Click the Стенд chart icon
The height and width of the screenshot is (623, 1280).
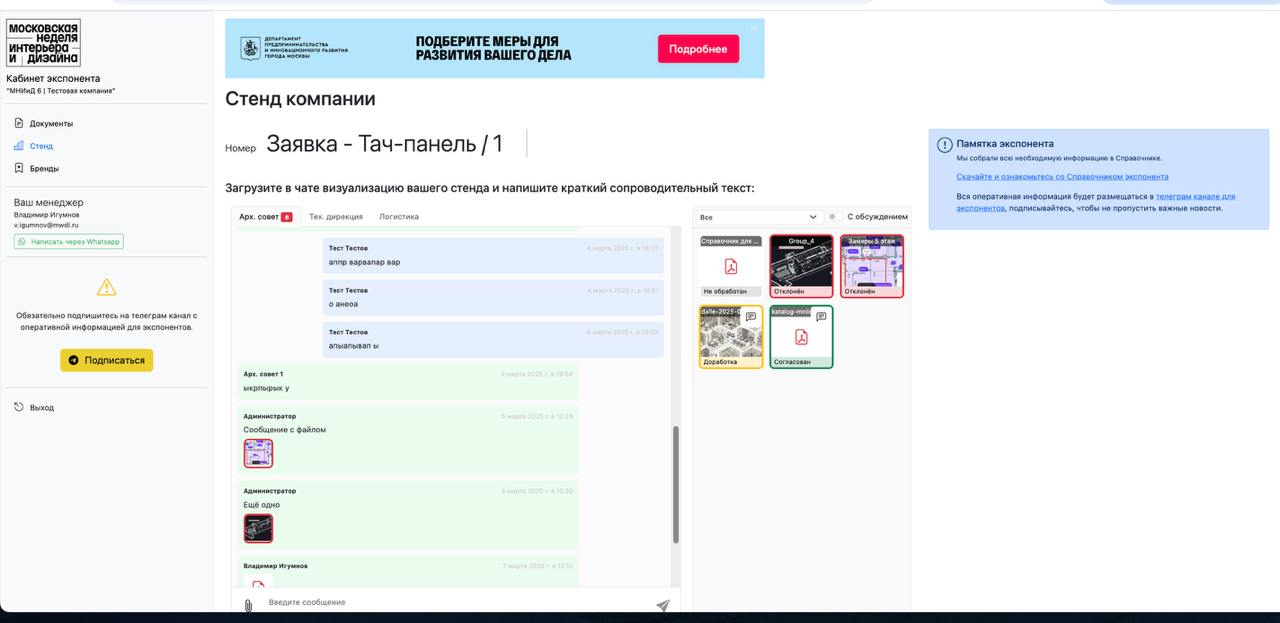(x=19, y=146)
